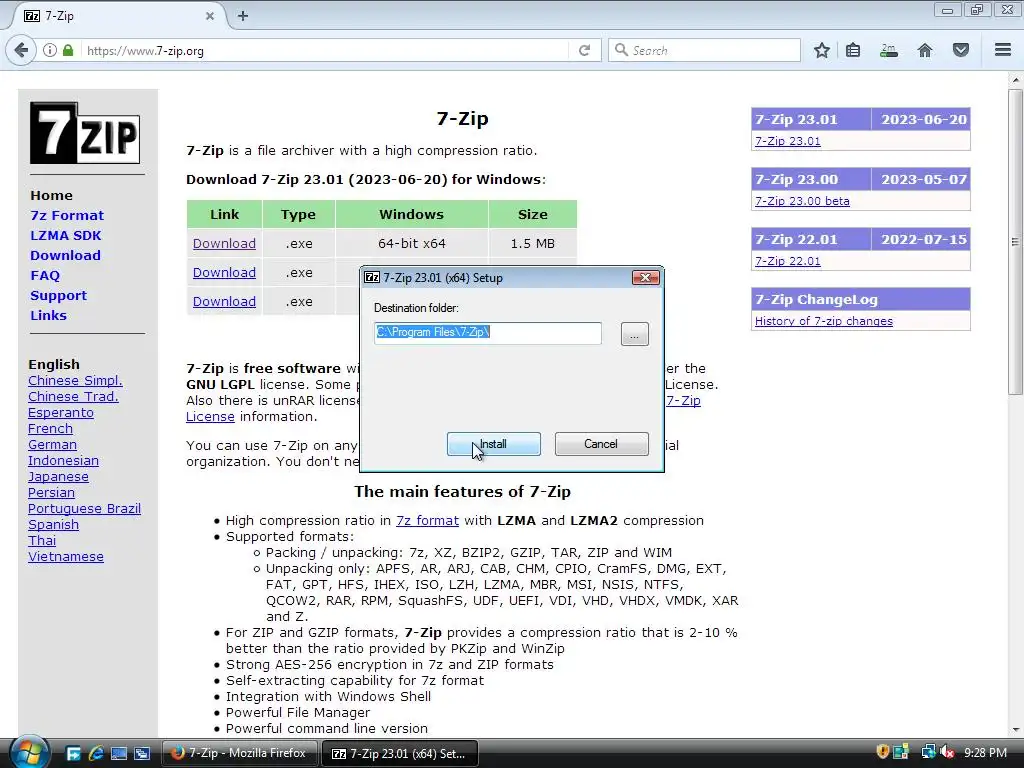
Task: Open the Download sidebar link
Action: pyautogui.click(x=65, y=255)
